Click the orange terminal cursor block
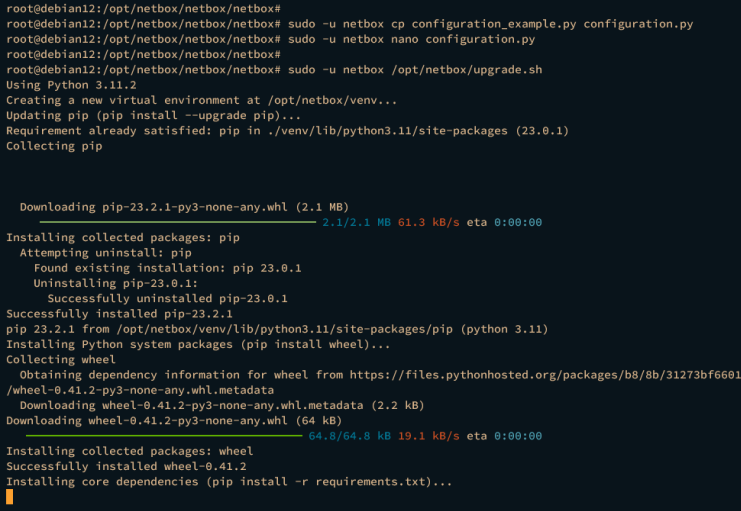 pyautogui.click(x=10, y=496)
